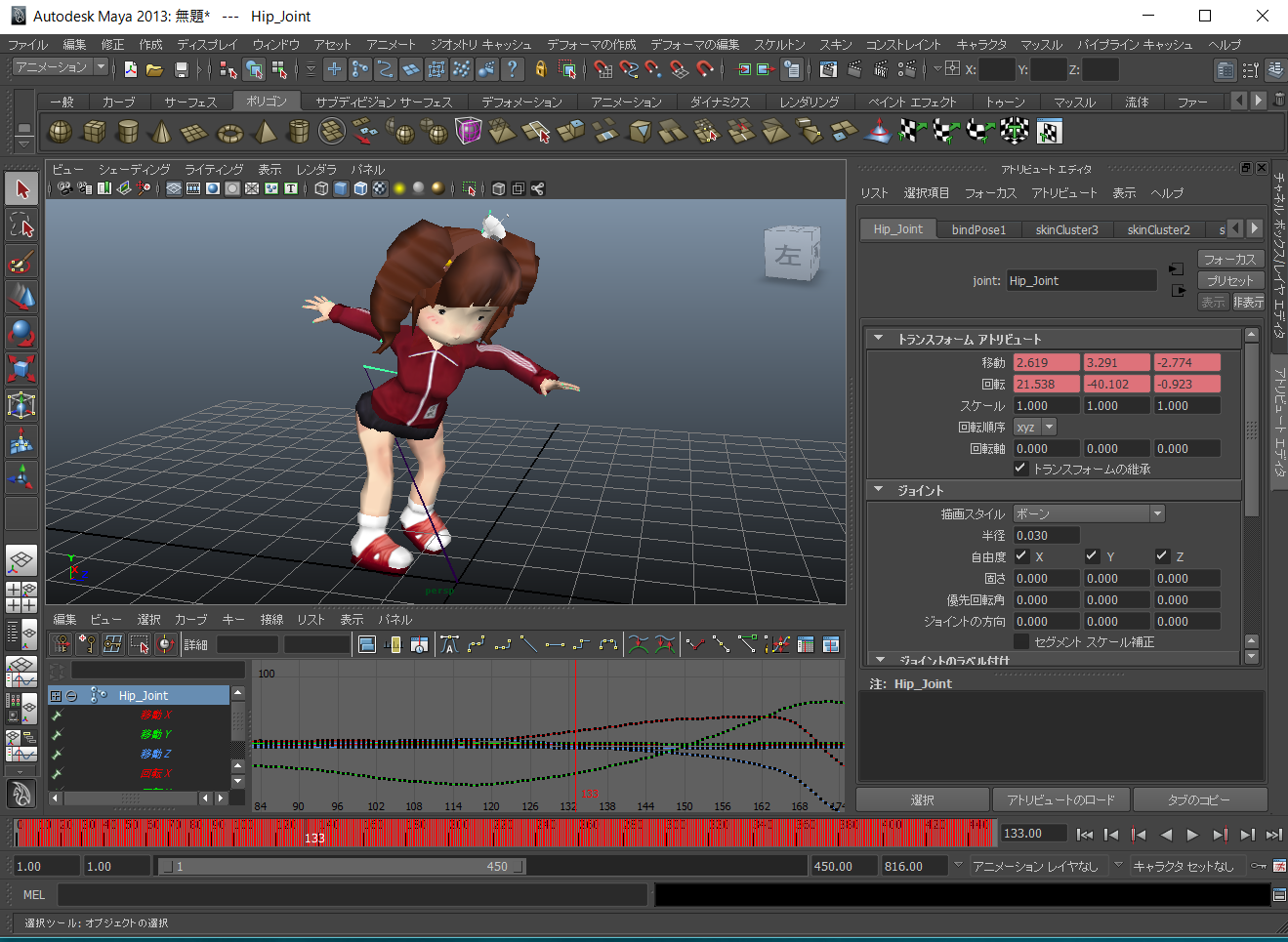This screenshot has width=1288, height=942.
Task: Select the Lasso tool in toolbox
Action: tap(21, 226)
